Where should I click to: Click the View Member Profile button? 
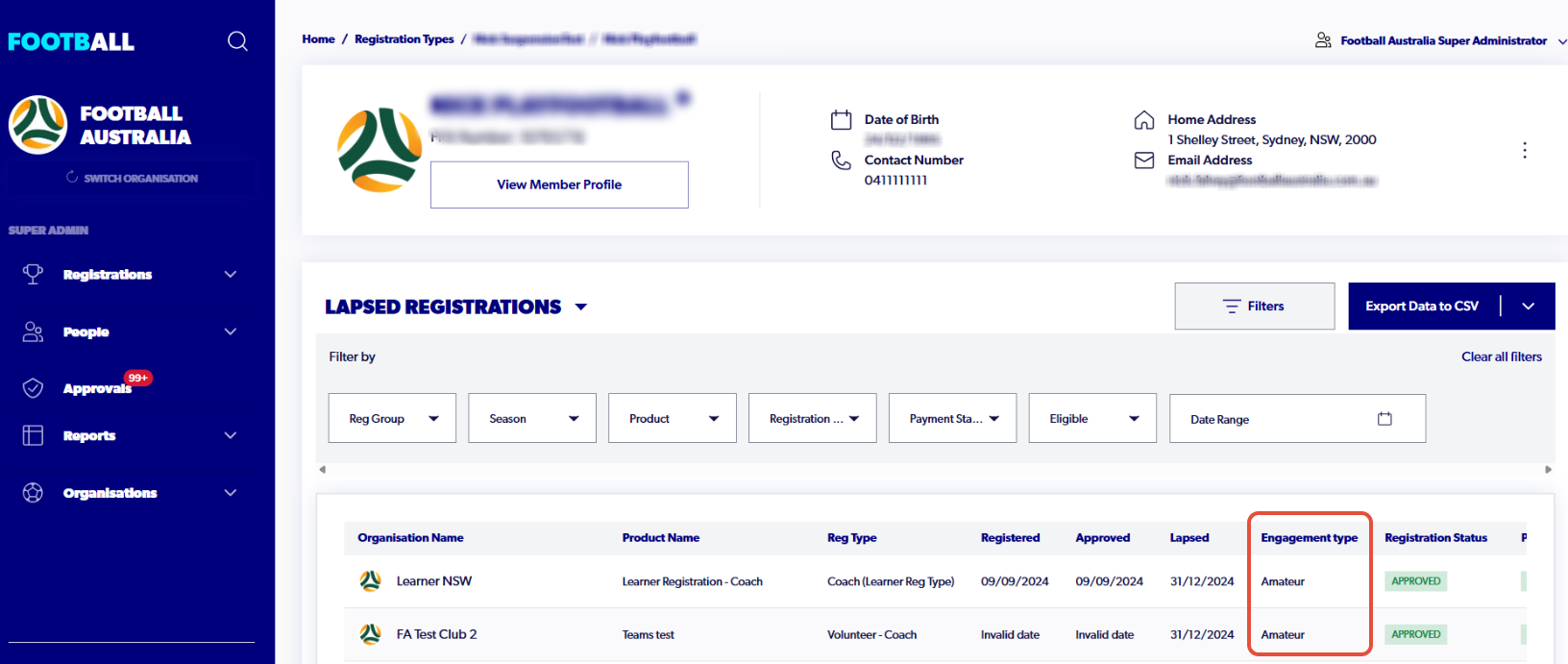(559, 184)
